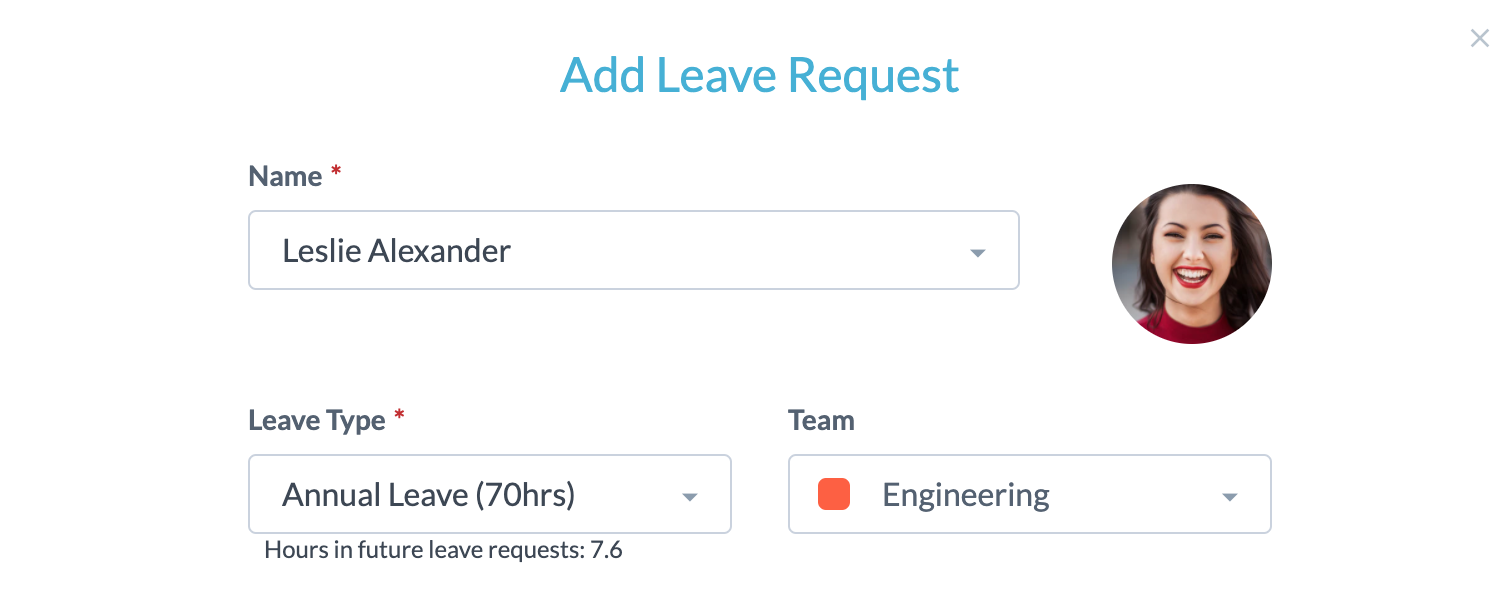Click the Name label
This screenshot has width=1508, height=604.
coord(287,175)
